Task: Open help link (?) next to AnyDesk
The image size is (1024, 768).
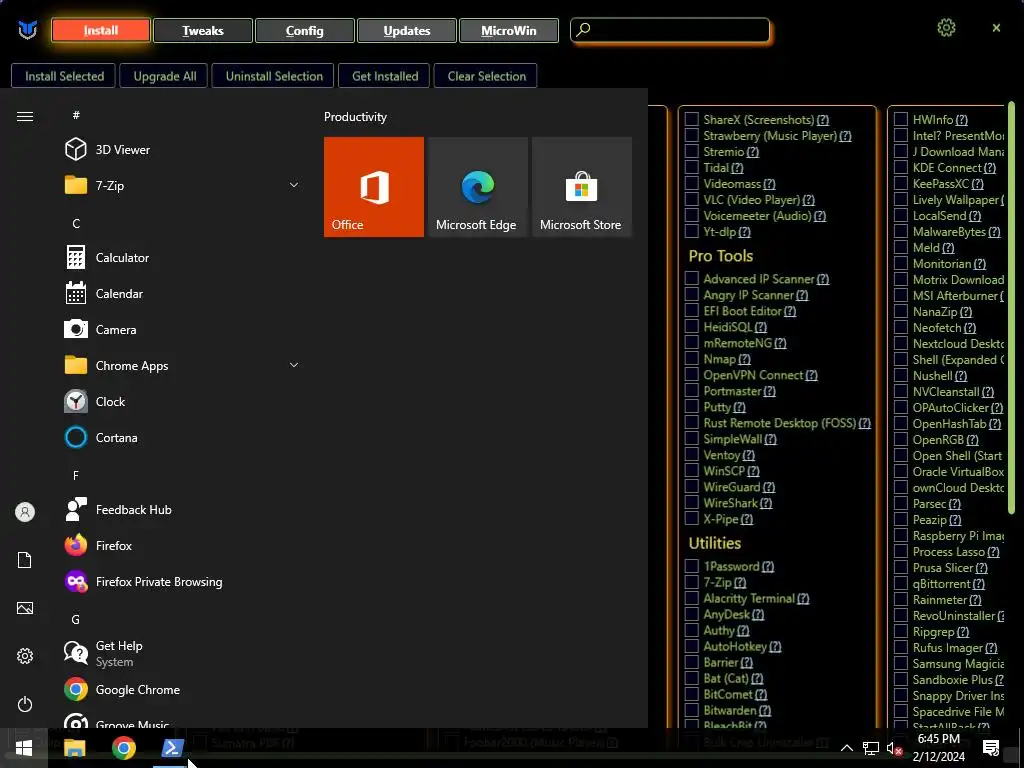Action: 758,615
